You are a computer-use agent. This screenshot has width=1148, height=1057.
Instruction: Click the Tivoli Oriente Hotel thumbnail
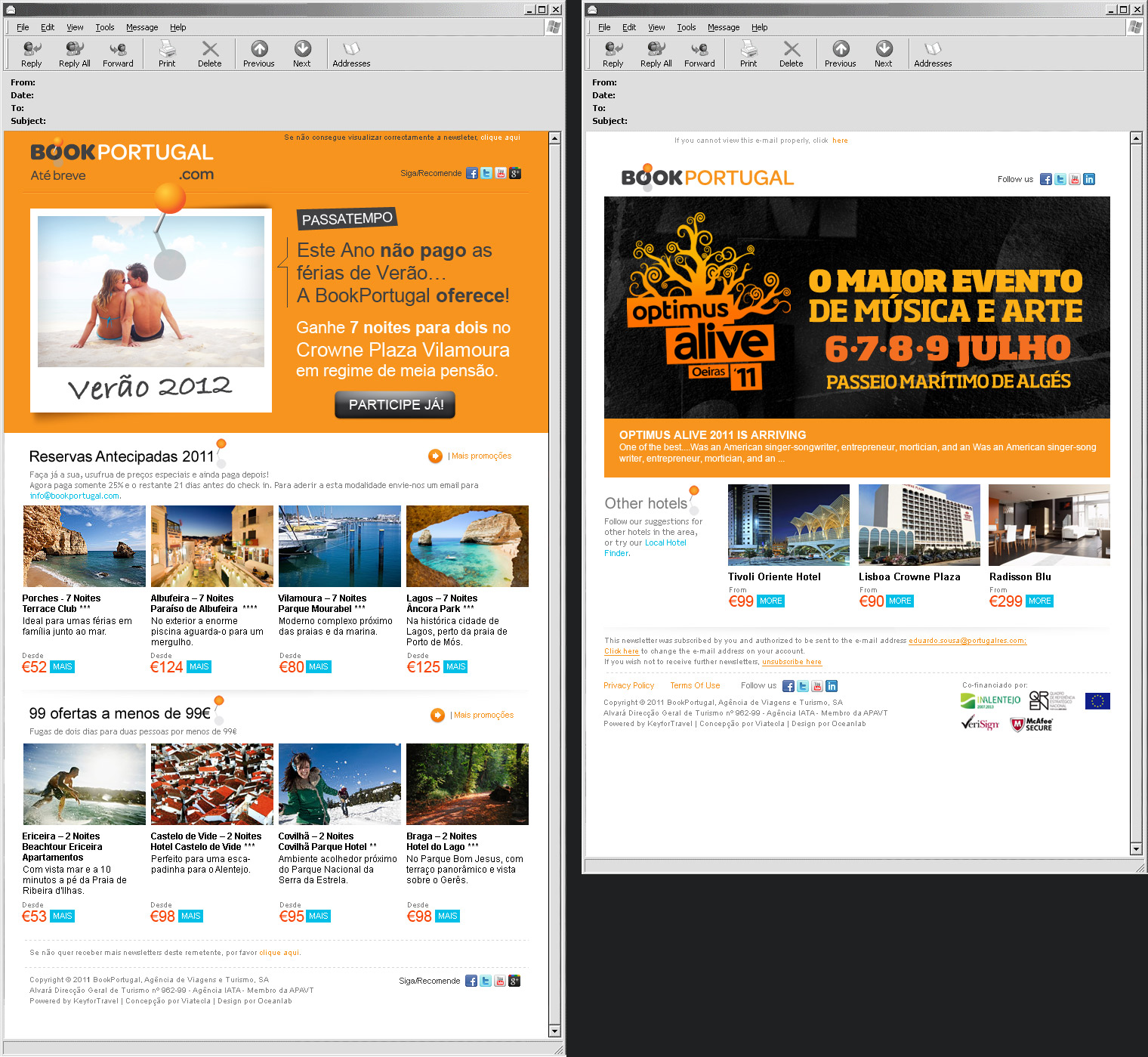click(x=788, y=524)
